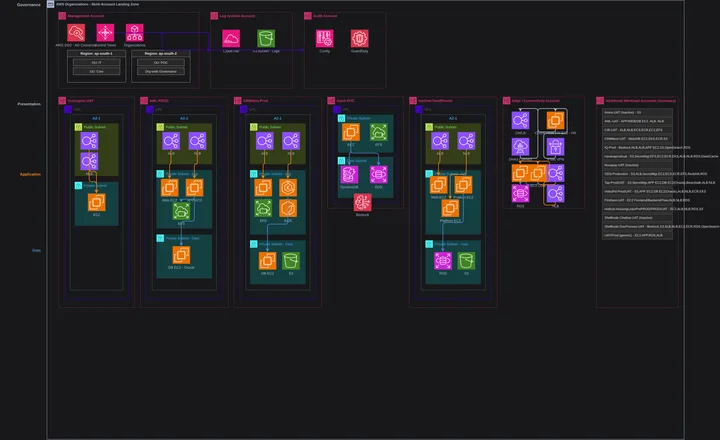
Task: Click the 'Region: ap-south-1' header
Action: coord(96,54)
